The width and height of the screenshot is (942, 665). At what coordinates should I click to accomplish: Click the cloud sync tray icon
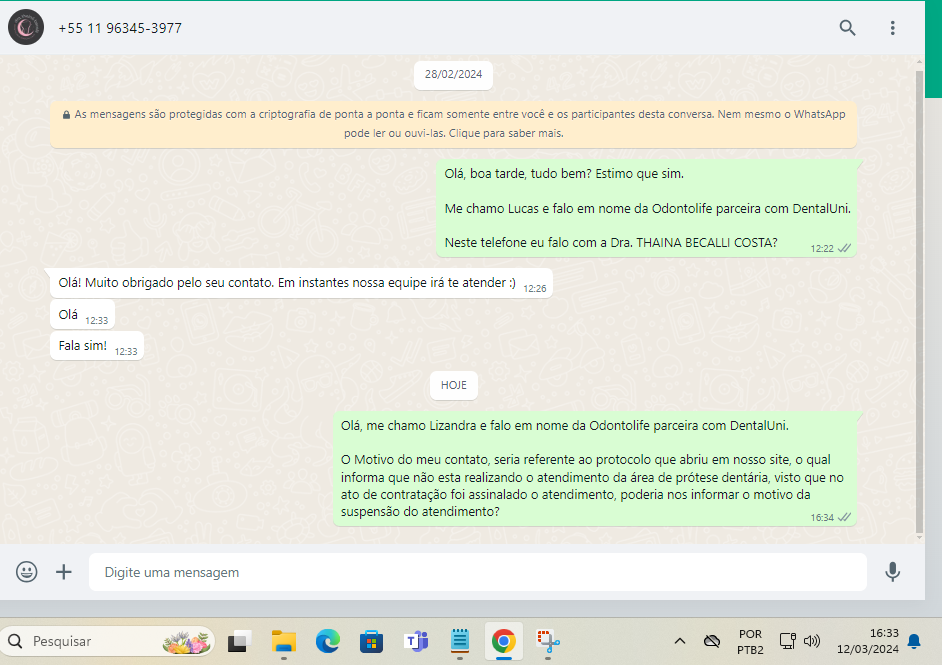[712, 641]
